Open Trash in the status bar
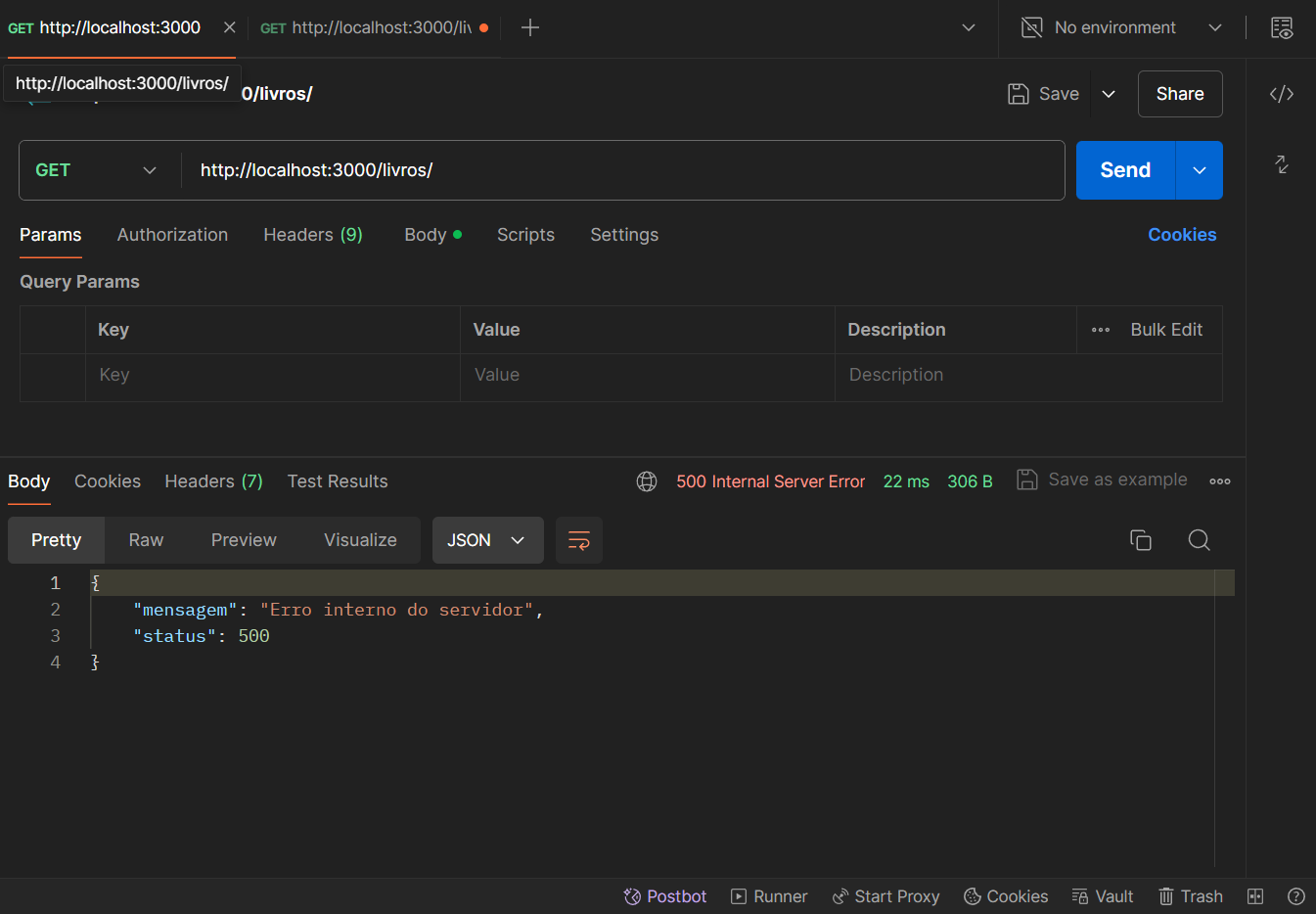Viewport: 1316px width, 914px height. [x=1191, y=896]
